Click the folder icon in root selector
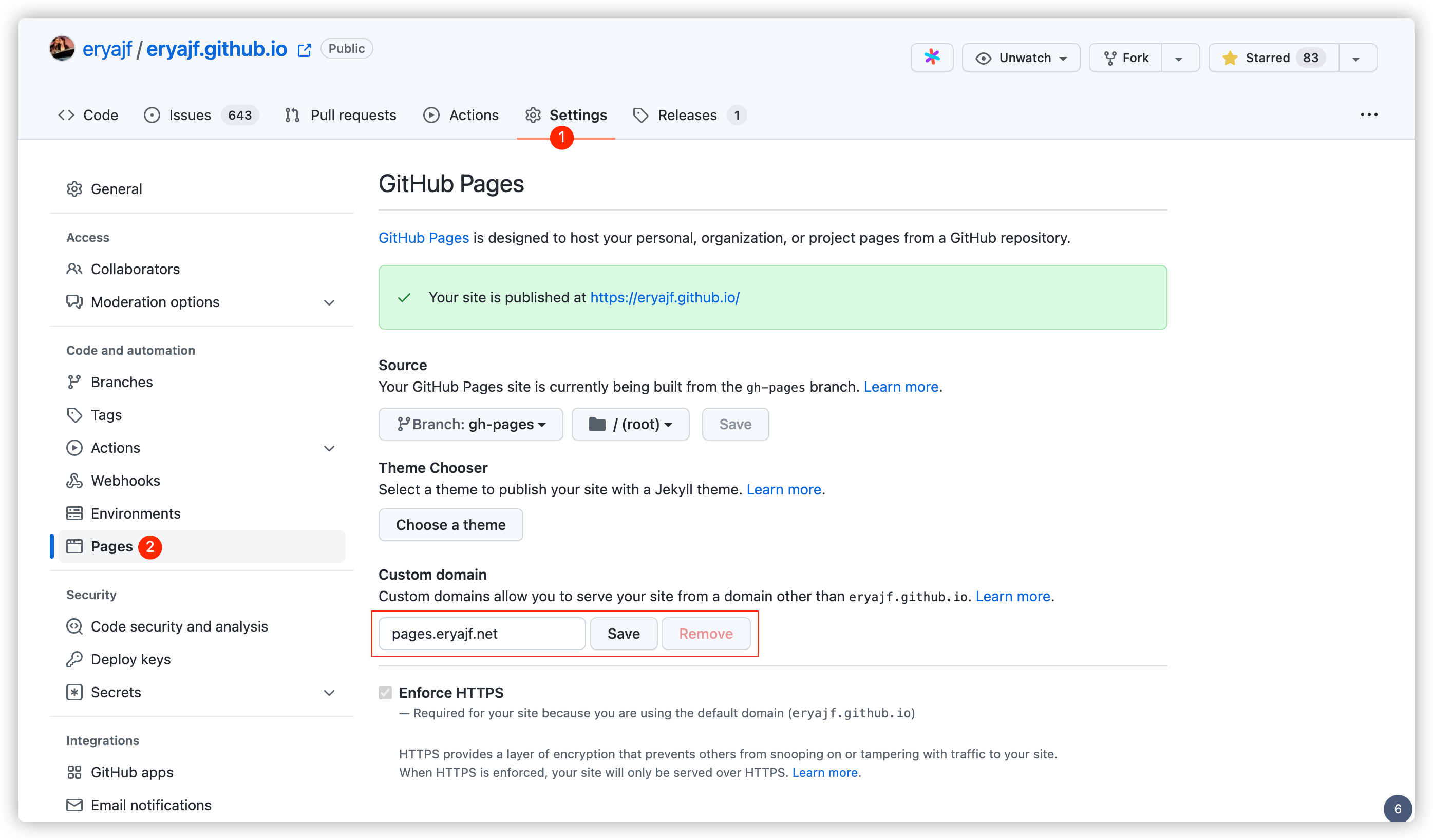The width and height of the screenshot is (1433, 840). tap(596, 424)
